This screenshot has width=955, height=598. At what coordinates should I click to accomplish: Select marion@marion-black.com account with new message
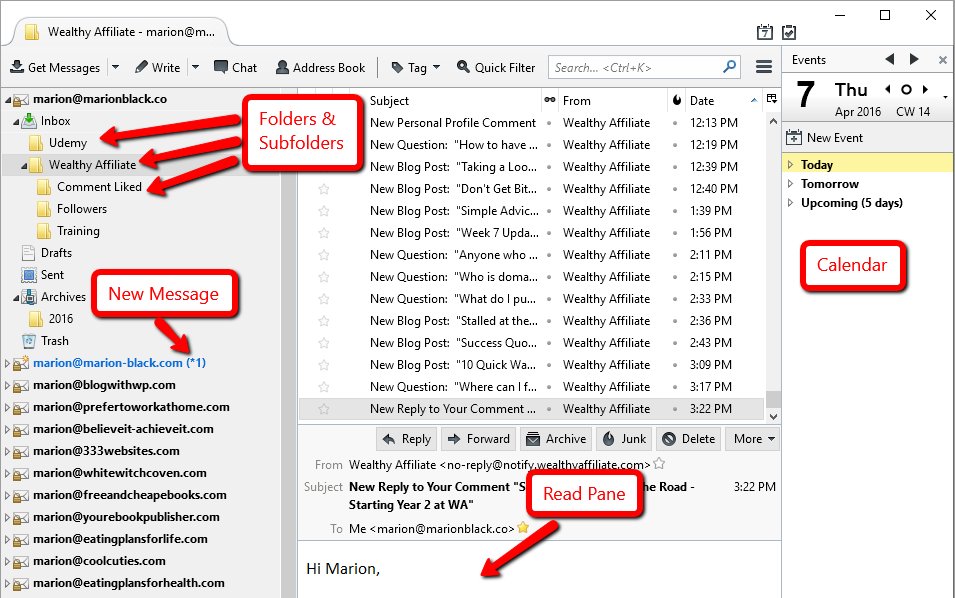(x=119, y=363)
